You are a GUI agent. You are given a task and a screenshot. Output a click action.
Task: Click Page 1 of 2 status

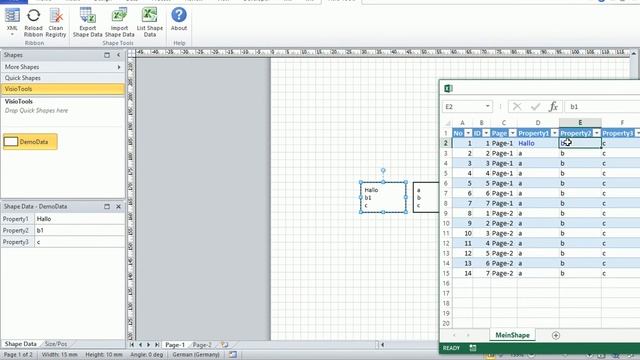click(x=18, y=355)
